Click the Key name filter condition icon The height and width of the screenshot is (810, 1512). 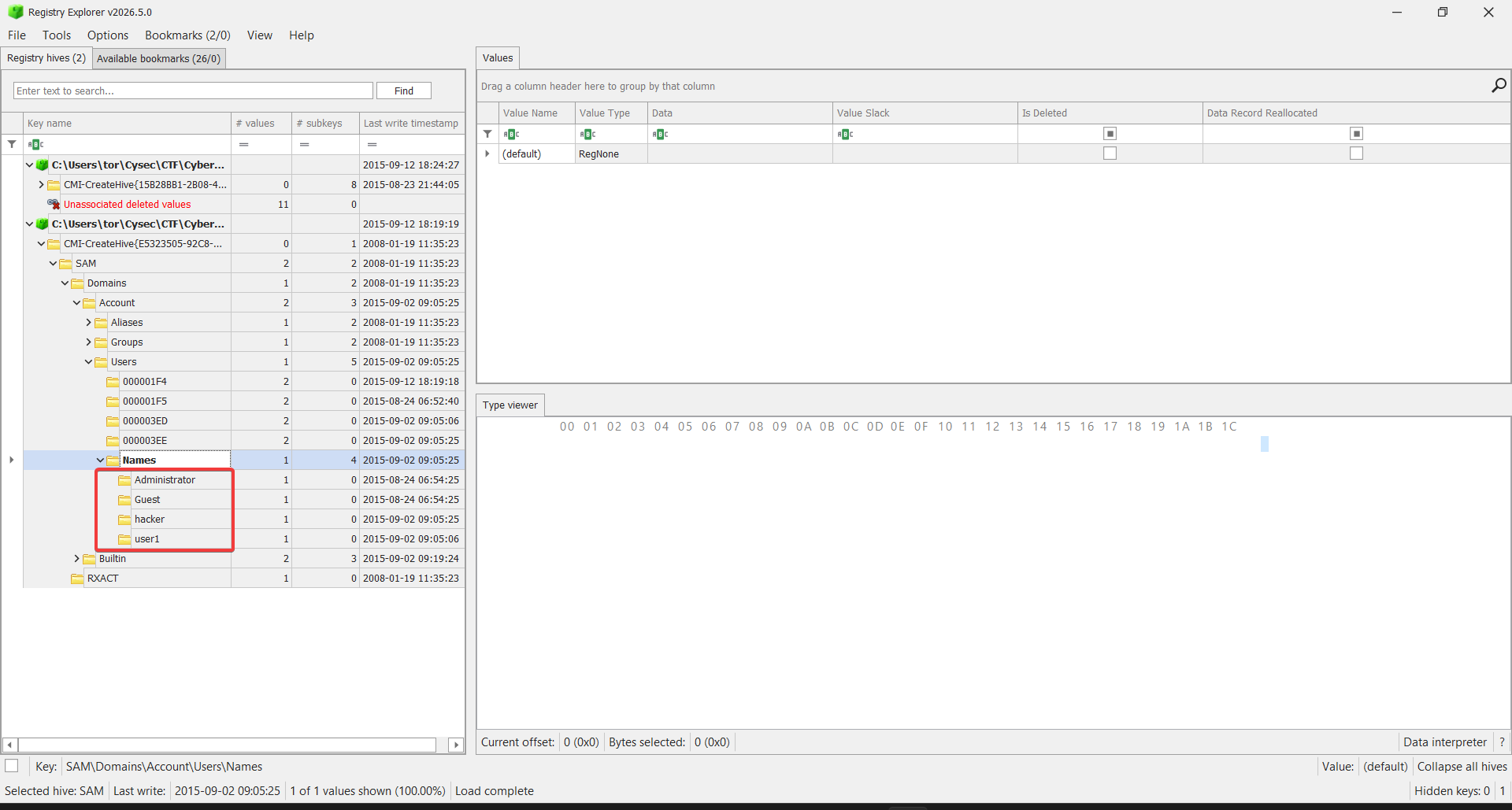tap(36, 144)
